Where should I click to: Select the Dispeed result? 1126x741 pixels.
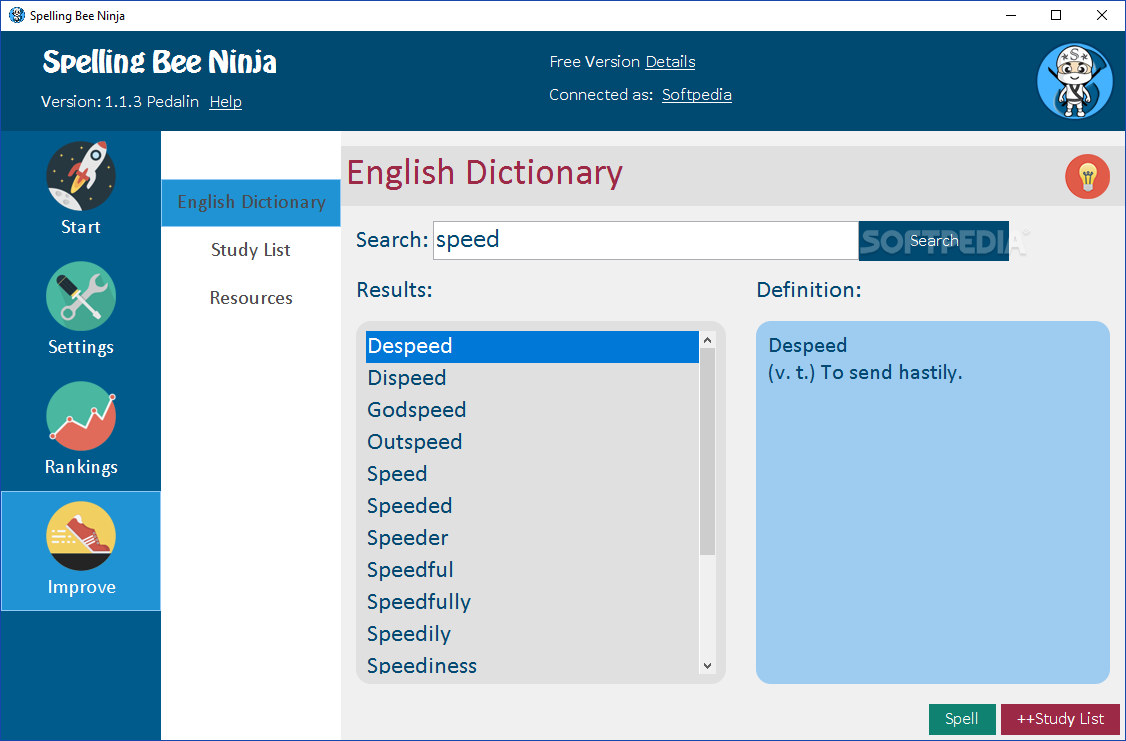click(532, 378)
